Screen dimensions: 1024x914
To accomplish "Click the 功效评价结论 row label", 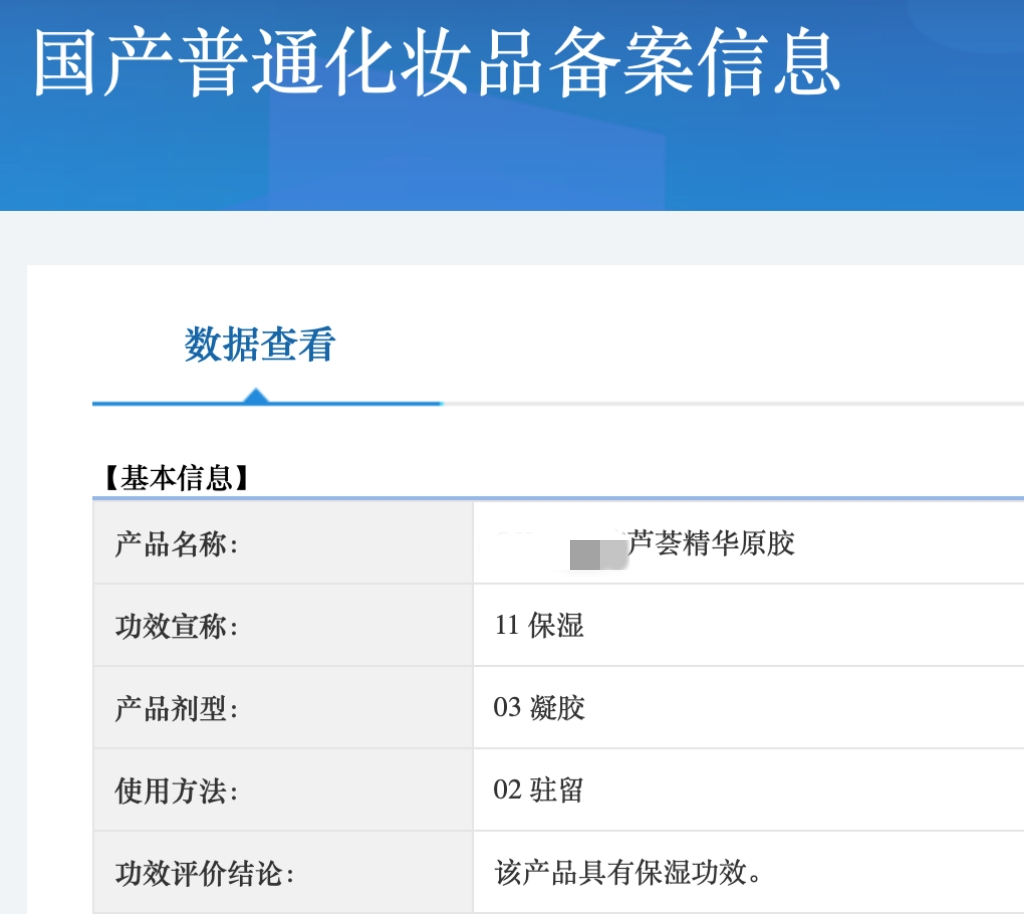I will [x=204, y=873].
